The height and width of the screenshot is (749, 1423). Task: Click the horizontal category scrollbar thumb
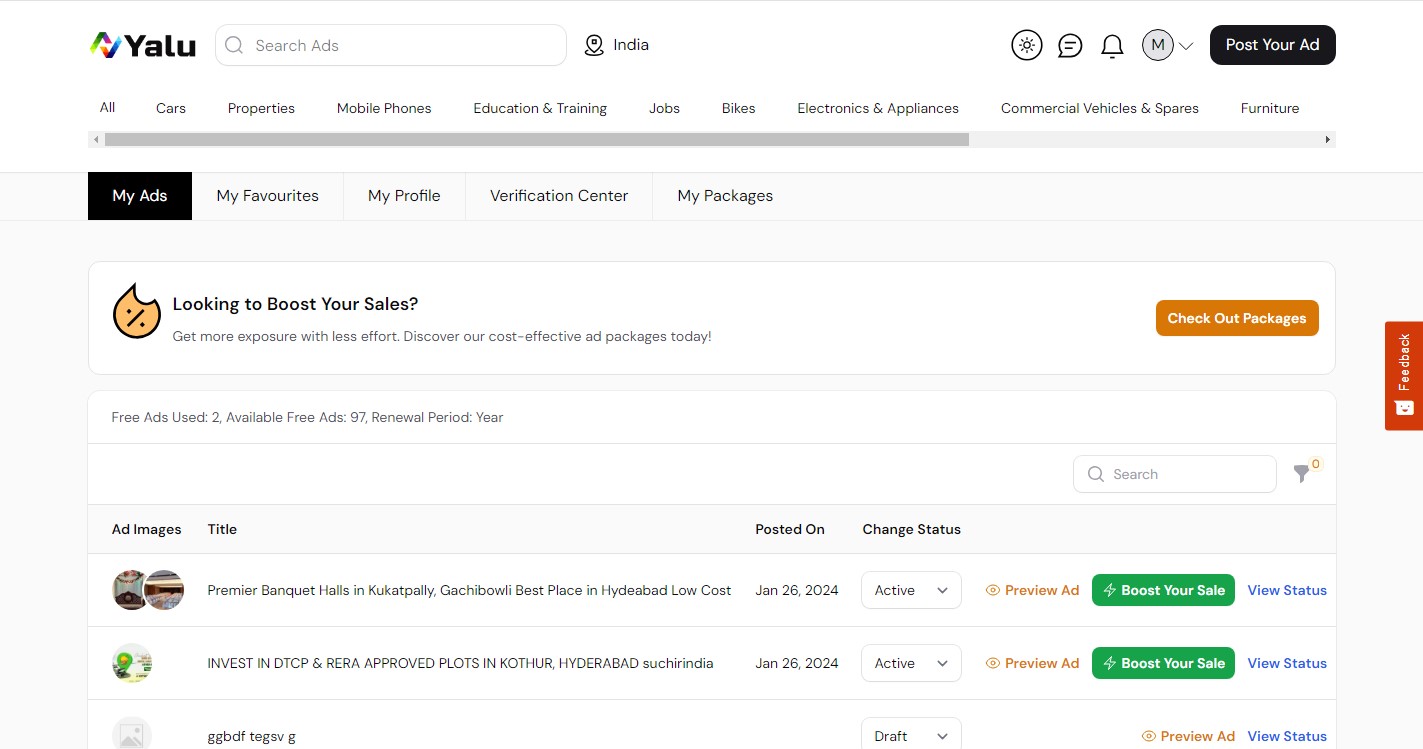537,140
